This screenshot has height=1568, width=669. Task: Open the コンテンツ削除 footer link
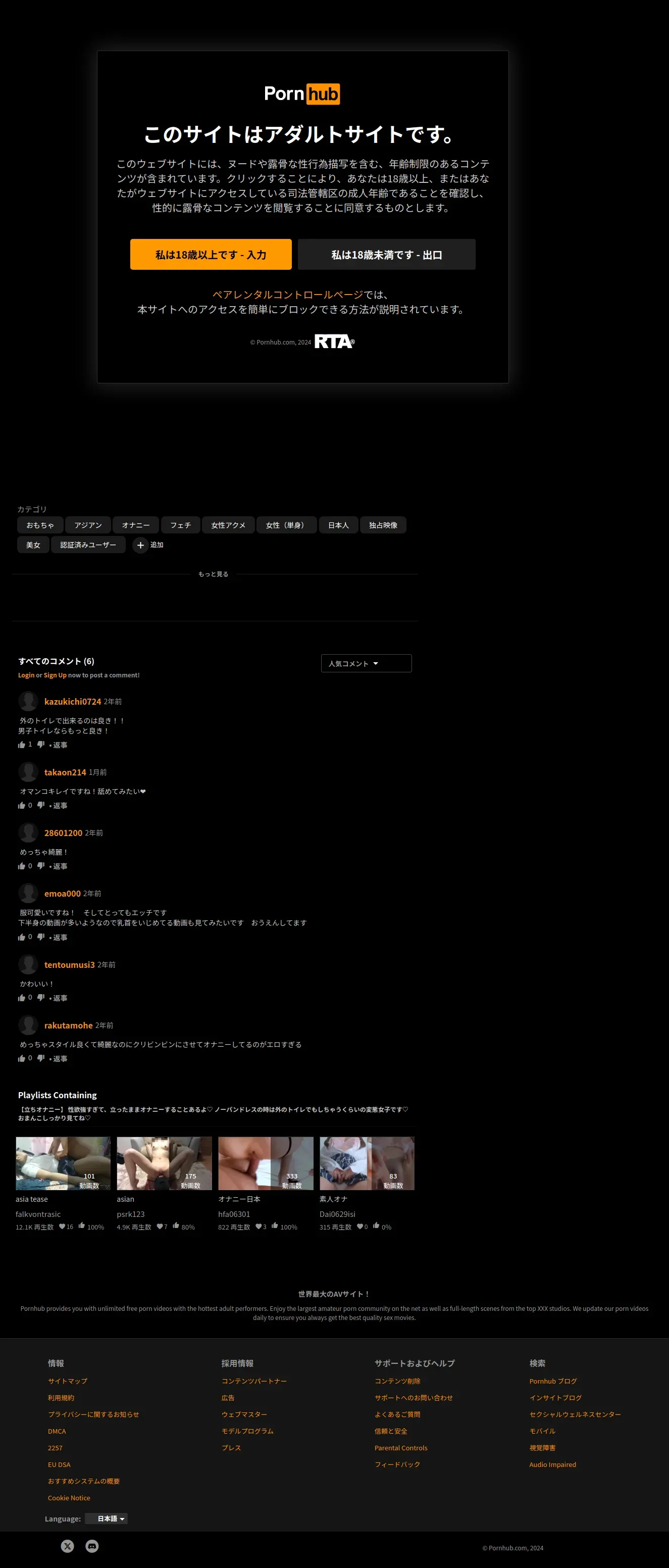tap(397, 1381)
